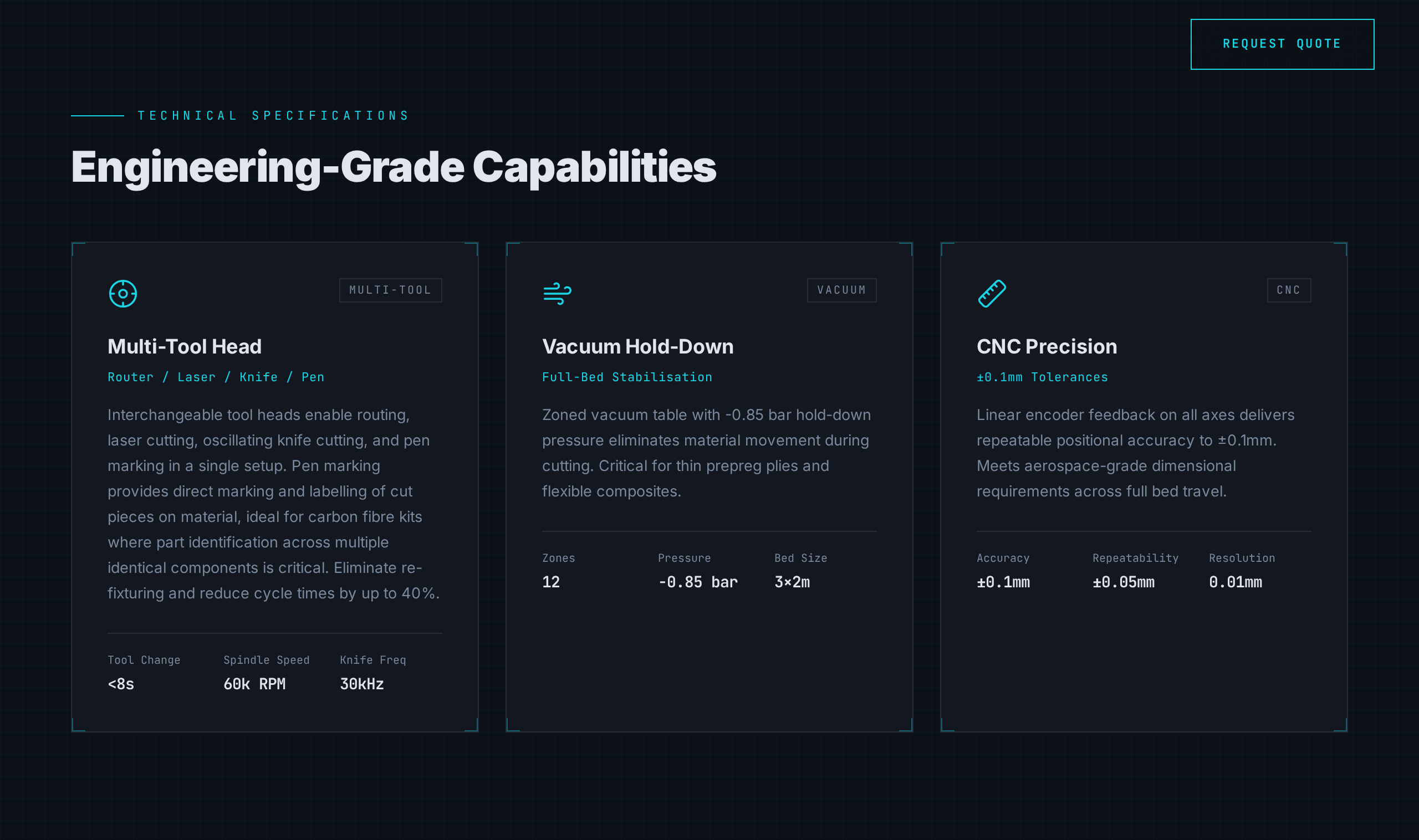Click the '<8s' Tool Change value
The width and height of the screenshot is (1419, 840).
121,684
